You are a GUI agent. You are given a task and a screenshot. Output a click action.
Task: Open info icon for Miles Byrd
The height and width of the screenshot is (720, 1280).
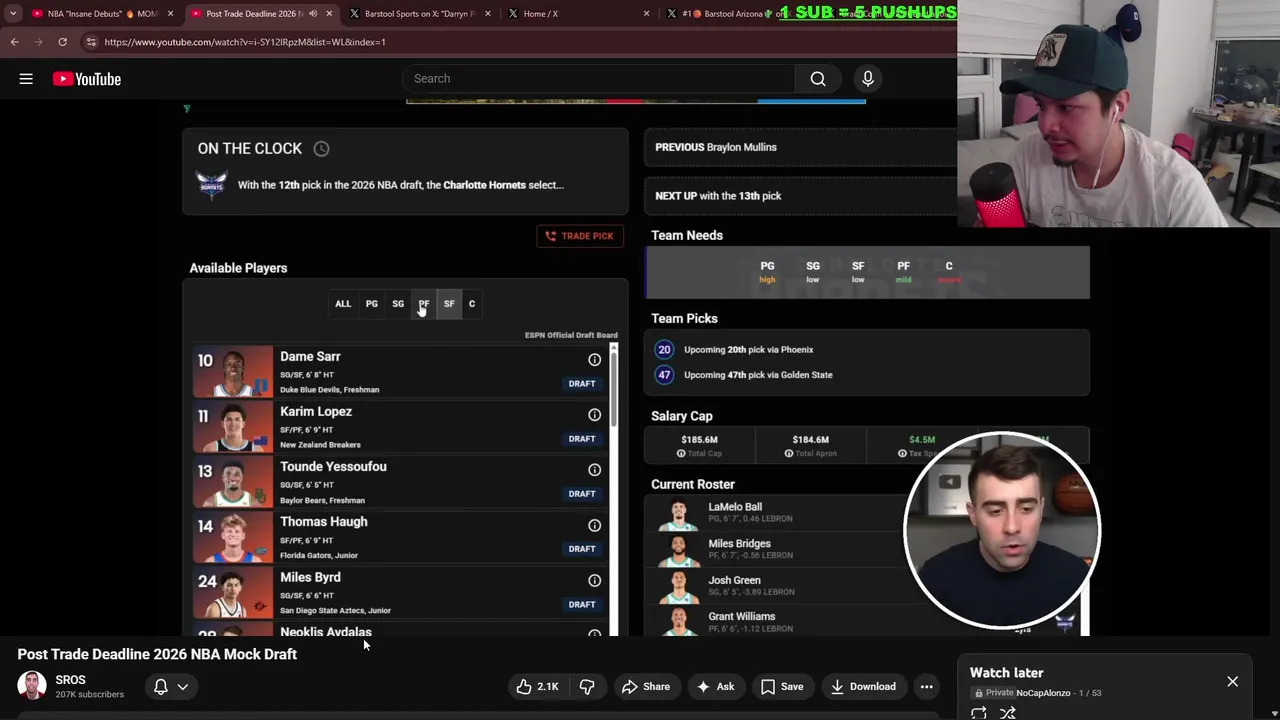tap(594, 580)
